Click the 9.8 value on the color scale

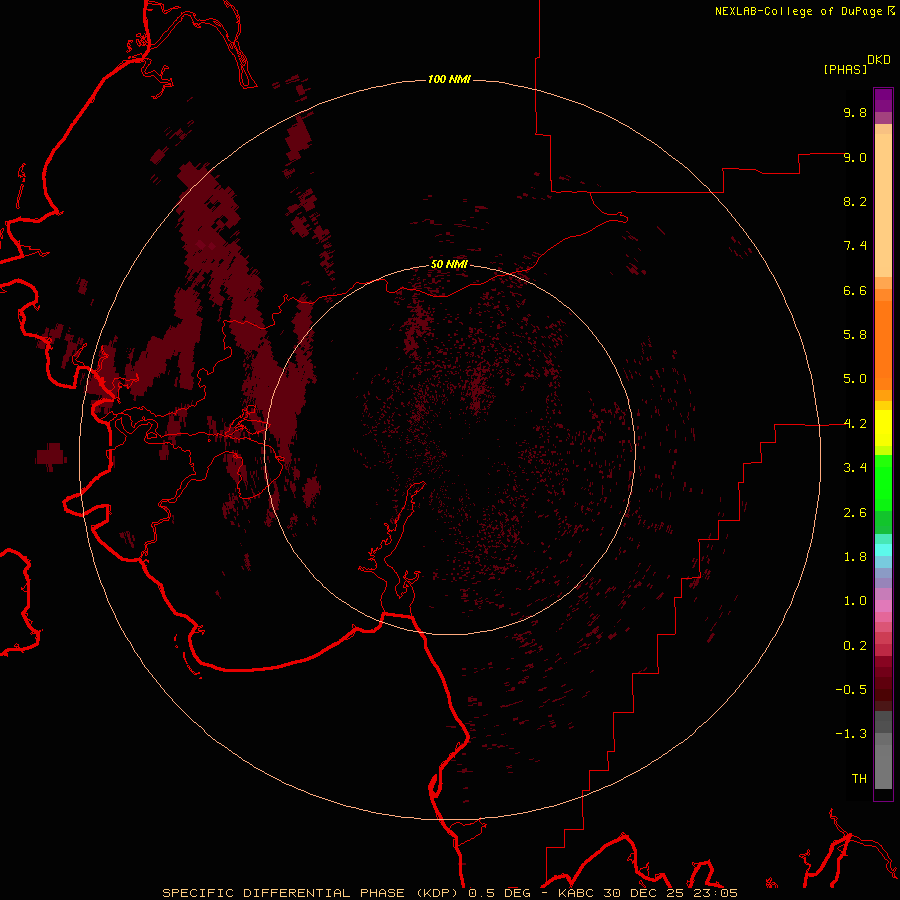pos(855,112)
